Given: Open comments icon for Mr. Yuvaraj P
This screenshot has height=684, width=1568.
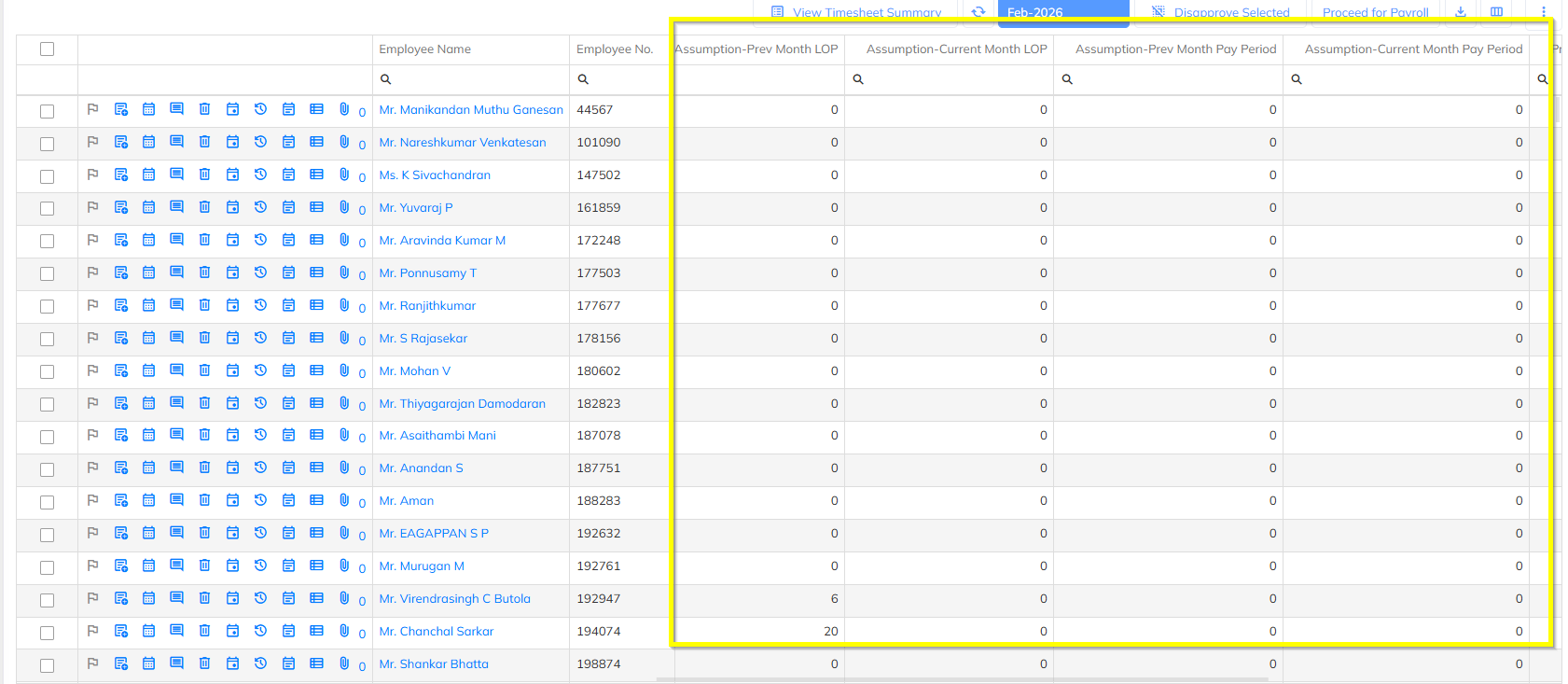Looking at the screenshot, I should coord(176,207).
